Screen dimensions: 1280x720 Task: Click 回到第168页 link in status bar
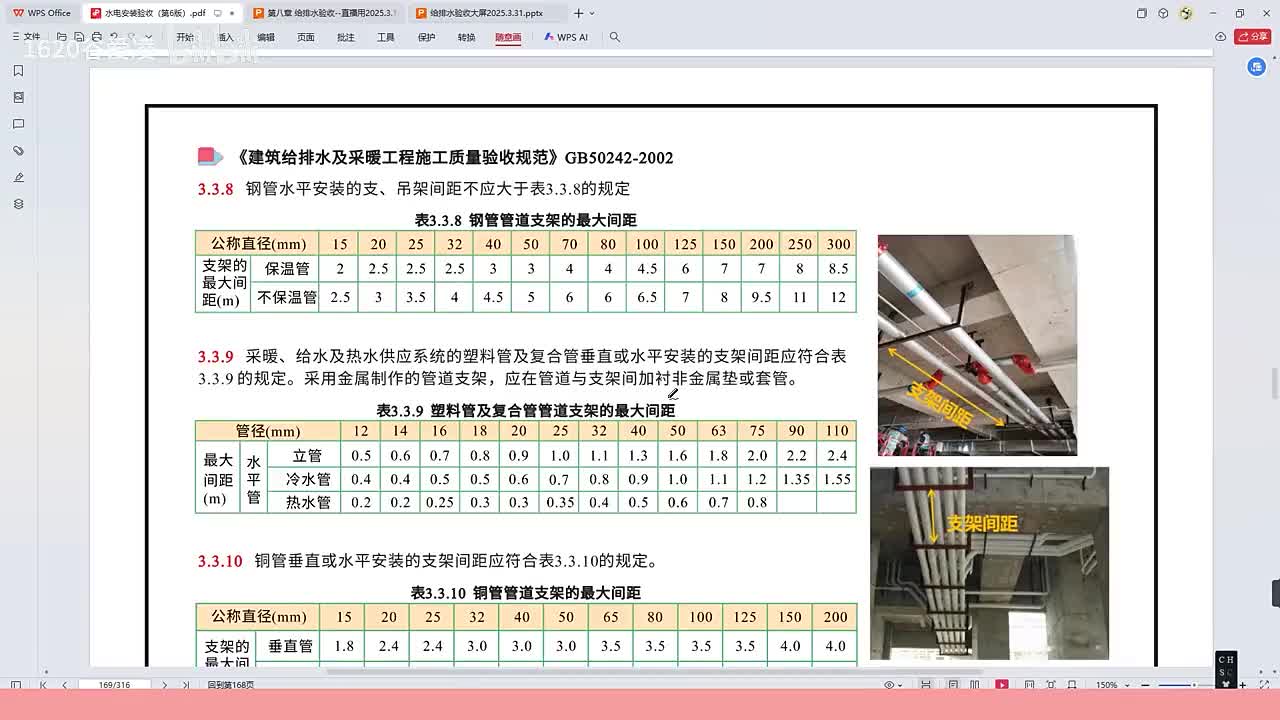click(x=230, y=685)
